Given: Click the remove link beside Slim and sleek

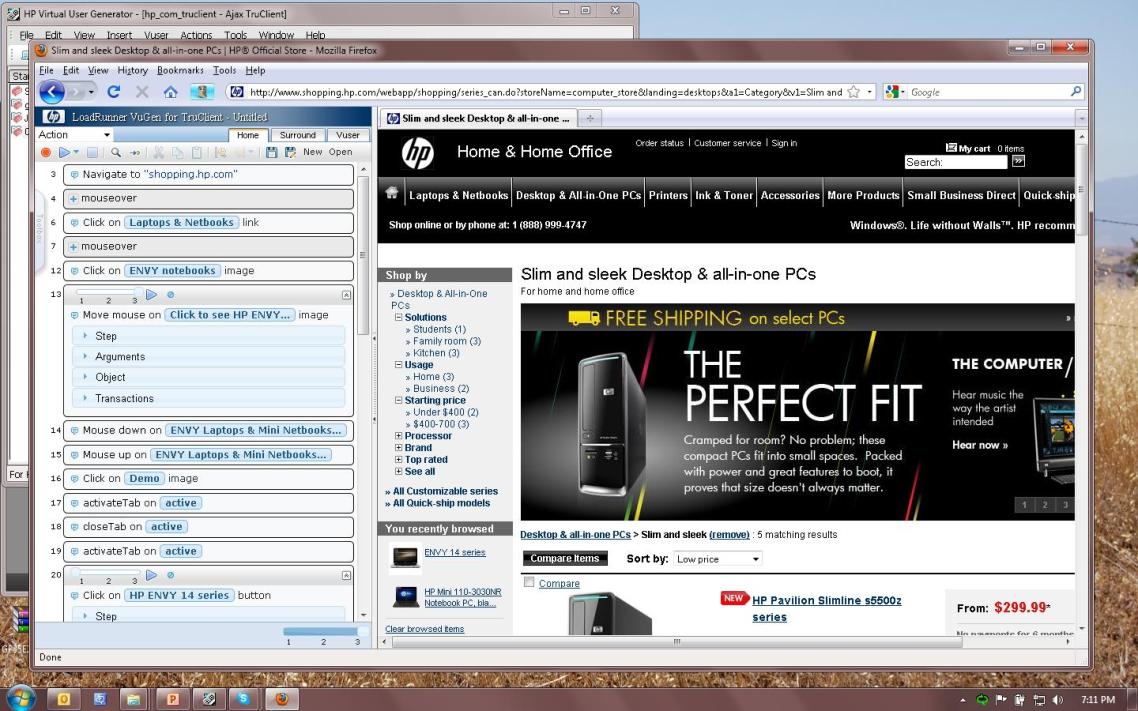Looking at the screenshot, I should pyautogui.click(x=729, y=535).
